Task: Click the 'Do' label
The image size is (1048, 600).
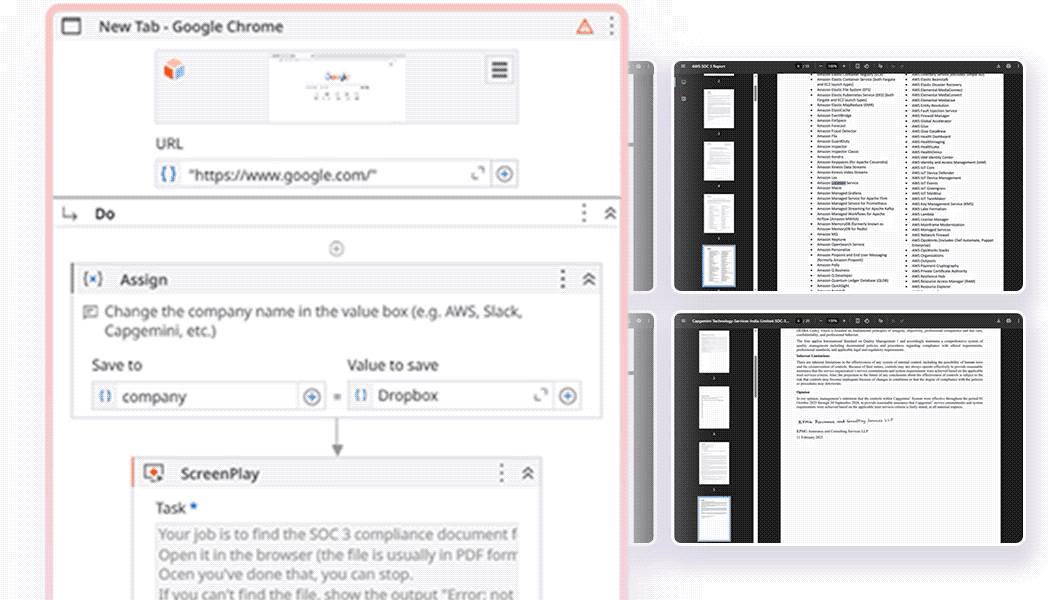Action: point(105,214)
